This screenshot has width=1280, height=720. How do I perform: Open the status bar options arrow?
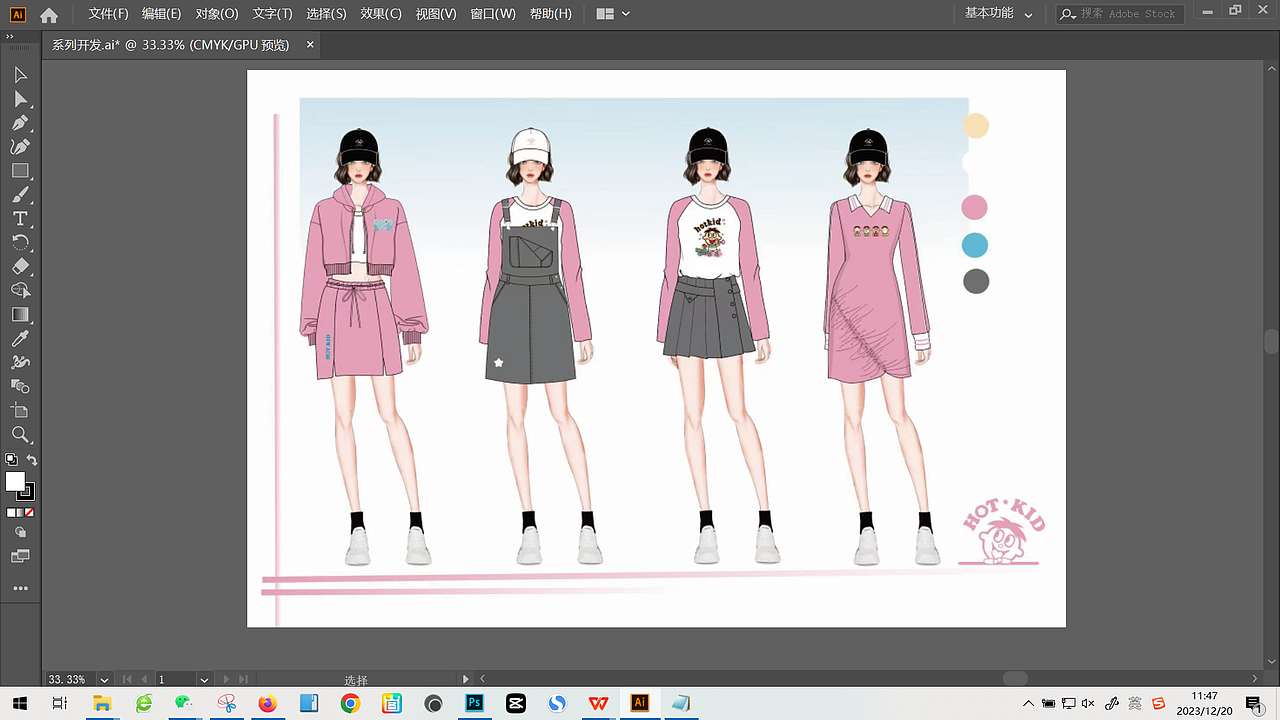coord(465,679)
